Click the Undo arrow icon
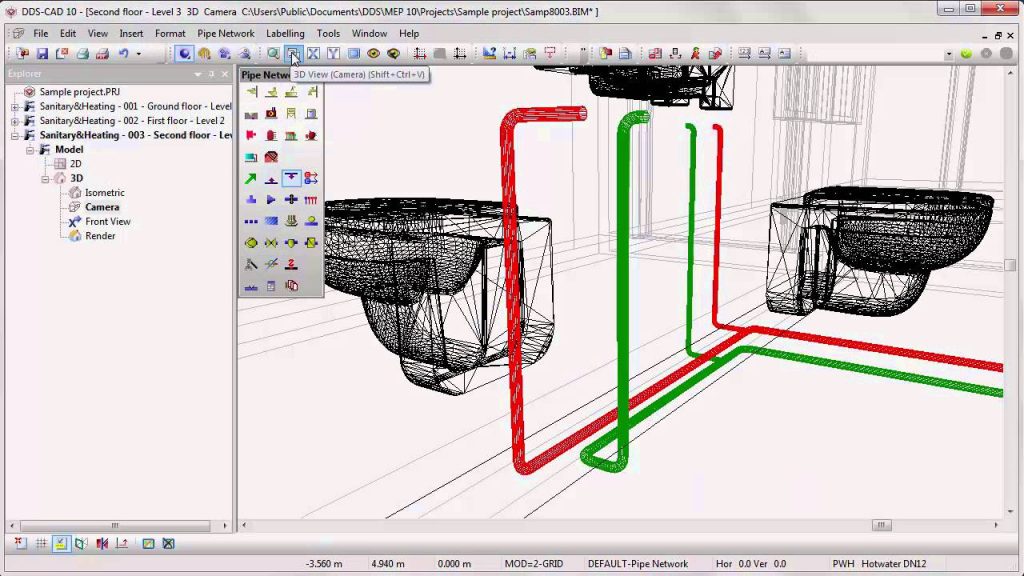This screenshot has height=576, width=1024. tap(121, 54)
